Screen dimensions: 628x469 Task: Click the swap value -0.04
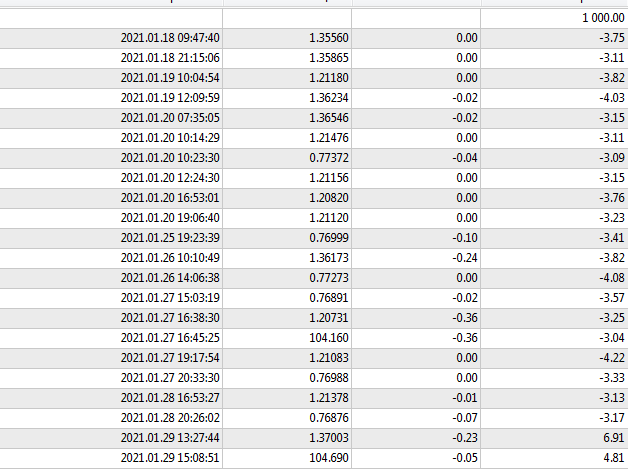click(x=465, y=158)
